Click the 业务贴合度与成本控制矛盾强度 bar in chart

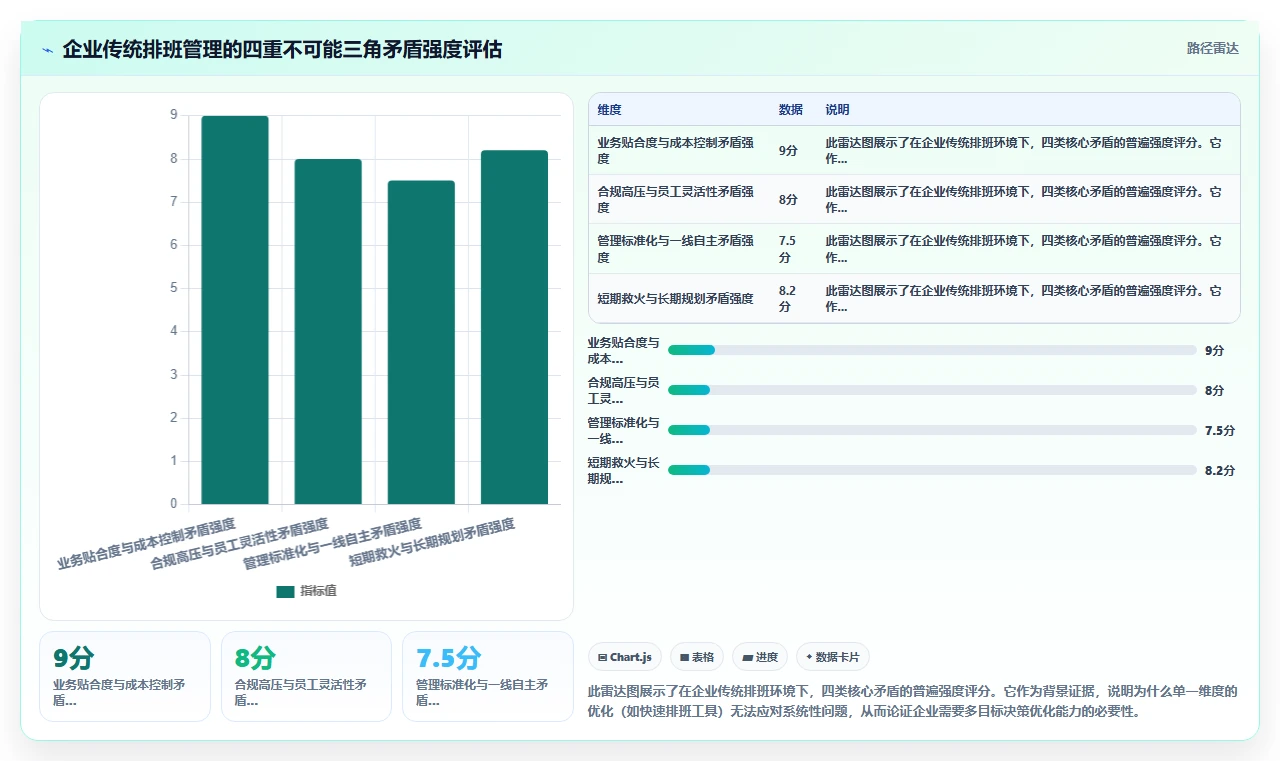pos(235,310)
